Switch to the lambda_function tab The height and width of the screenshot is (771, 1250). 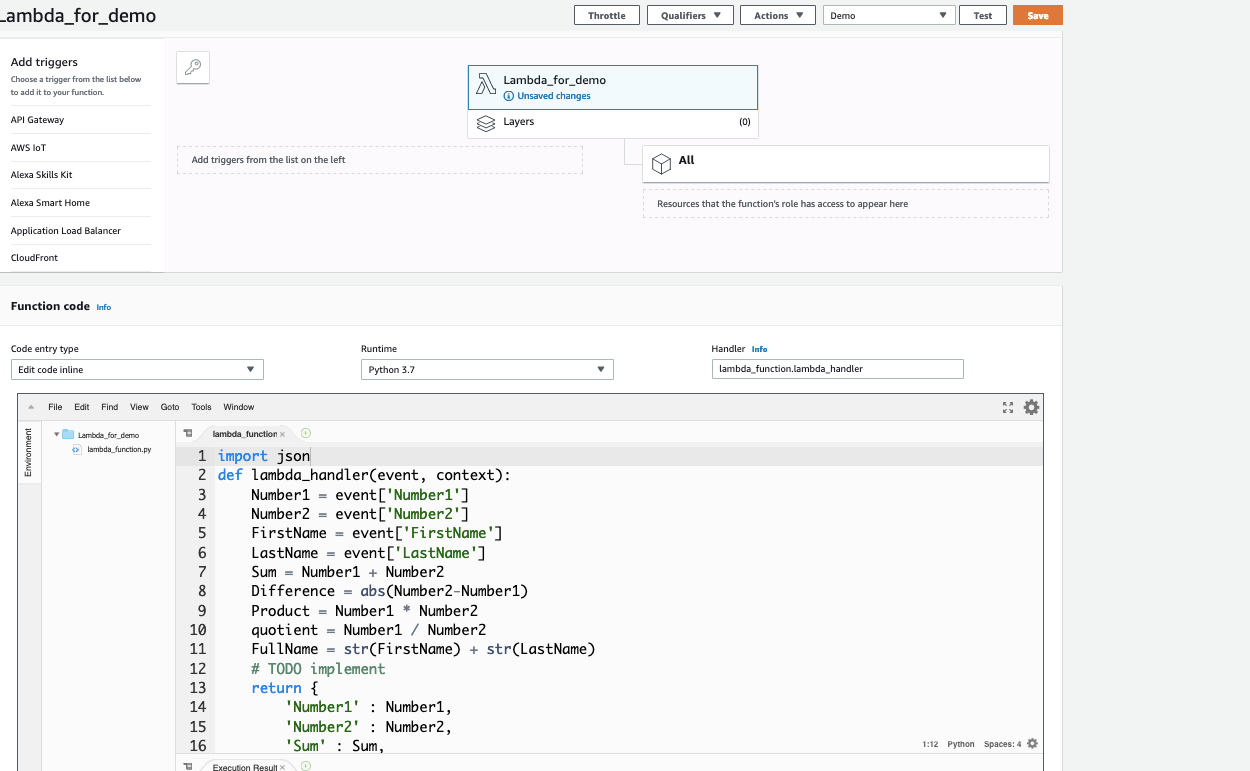pos(245,434)
